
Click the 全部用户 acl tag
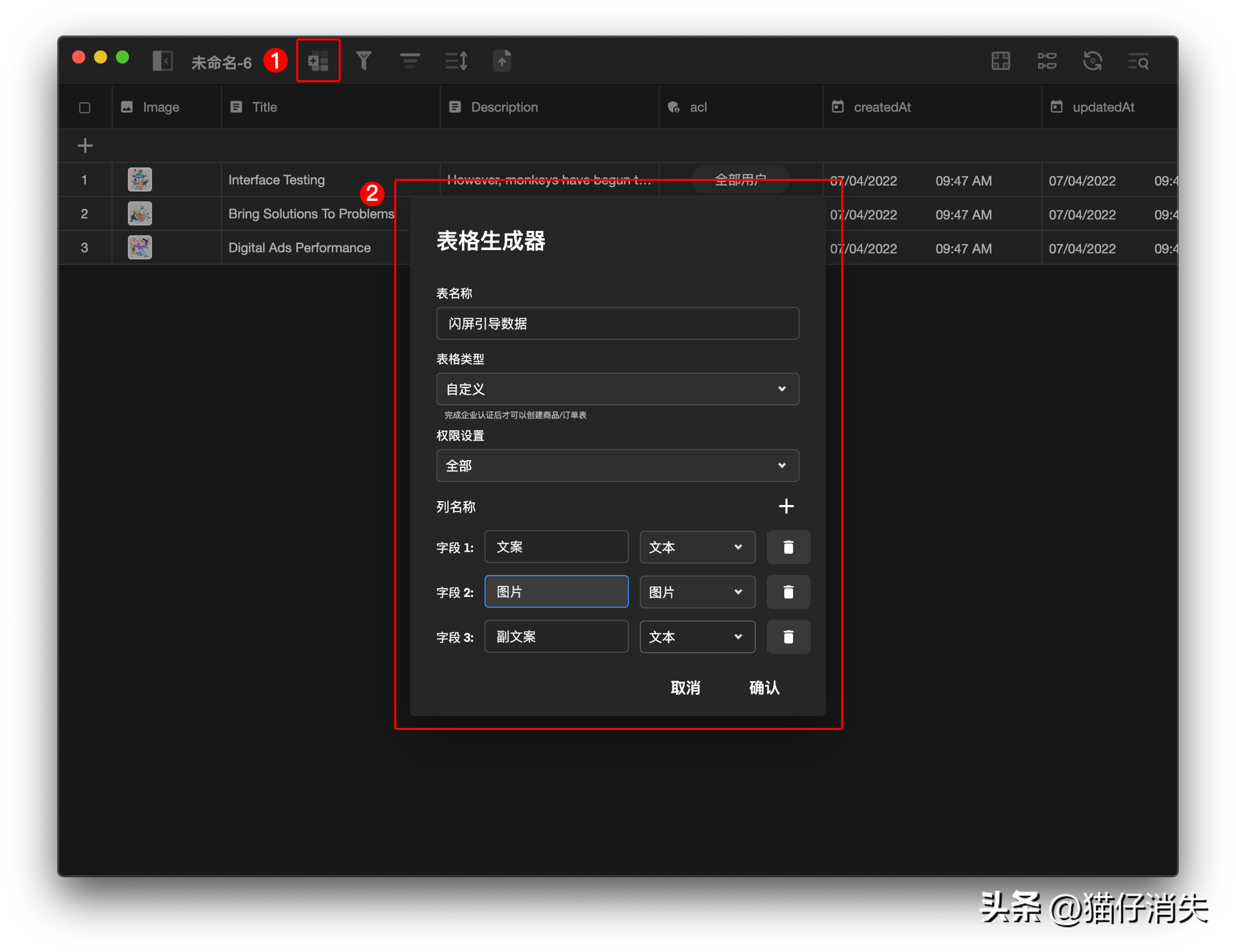(740, 180)
